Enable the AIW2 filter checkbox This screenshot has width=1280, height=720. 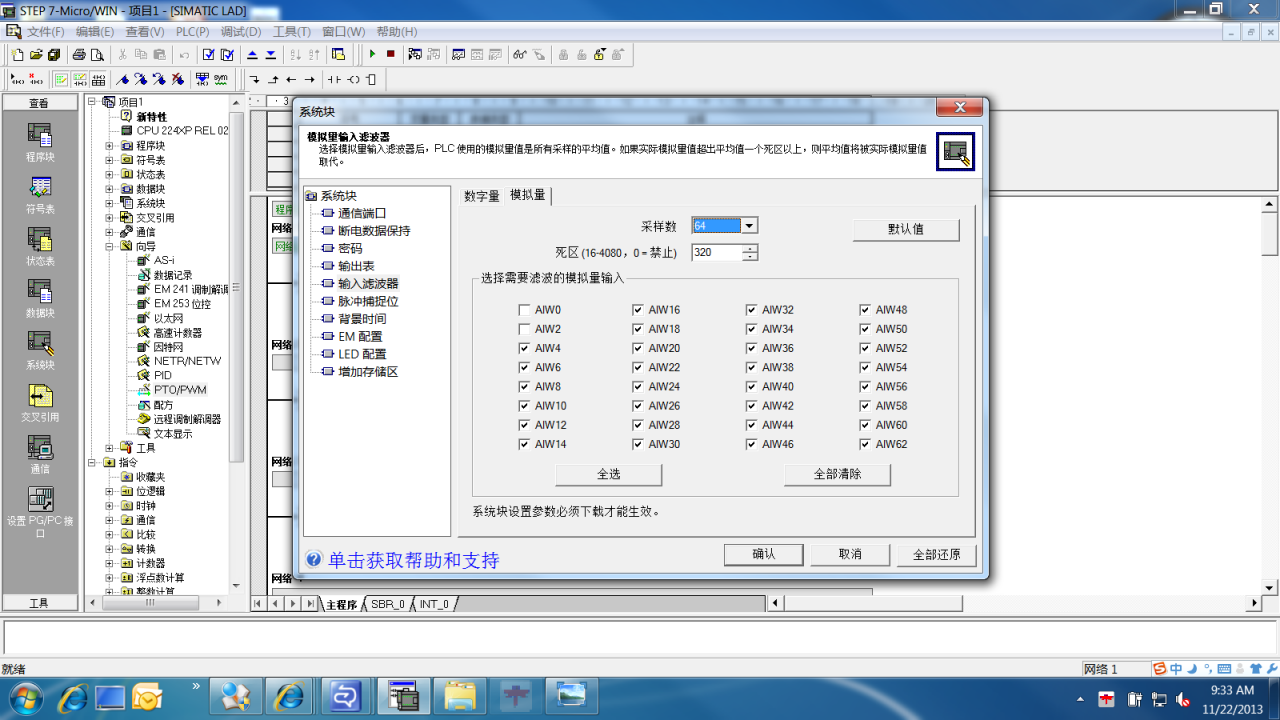click(524, 329)
